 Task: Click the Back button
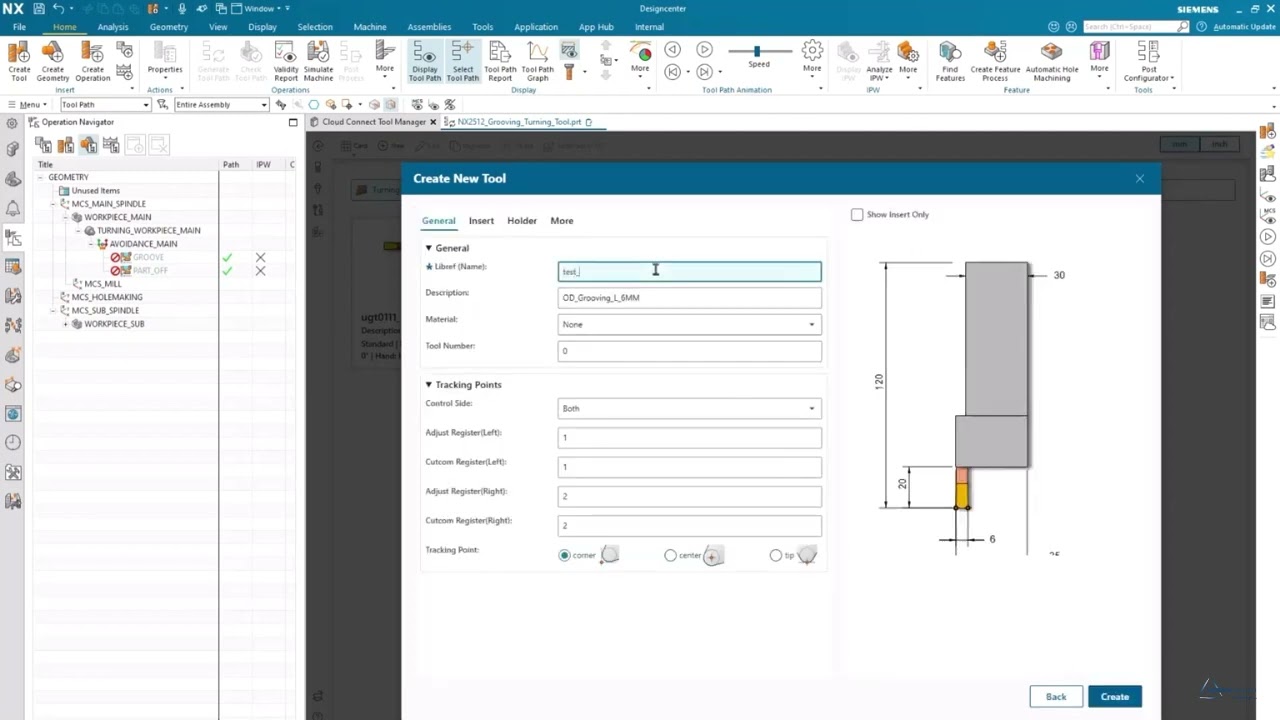[1056, 697]
